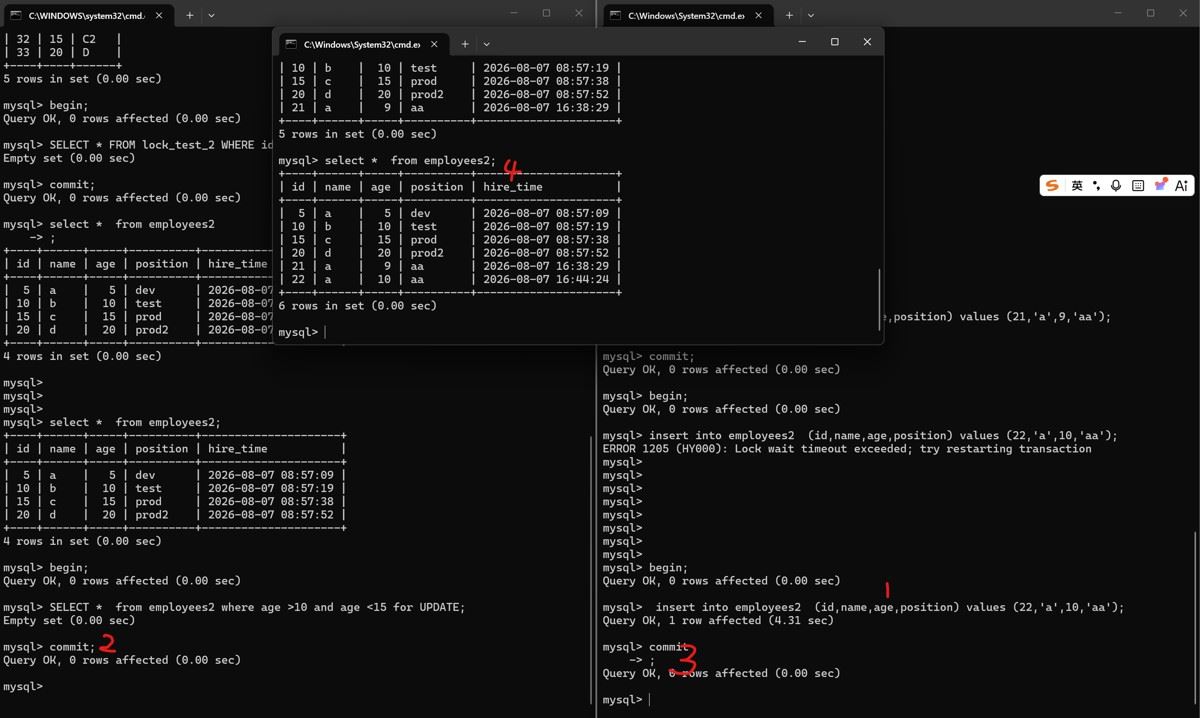Maximize the middle terminal window
Viewport: 1200px width, 718px height.
pyautogui.click(x=835, y=42)
